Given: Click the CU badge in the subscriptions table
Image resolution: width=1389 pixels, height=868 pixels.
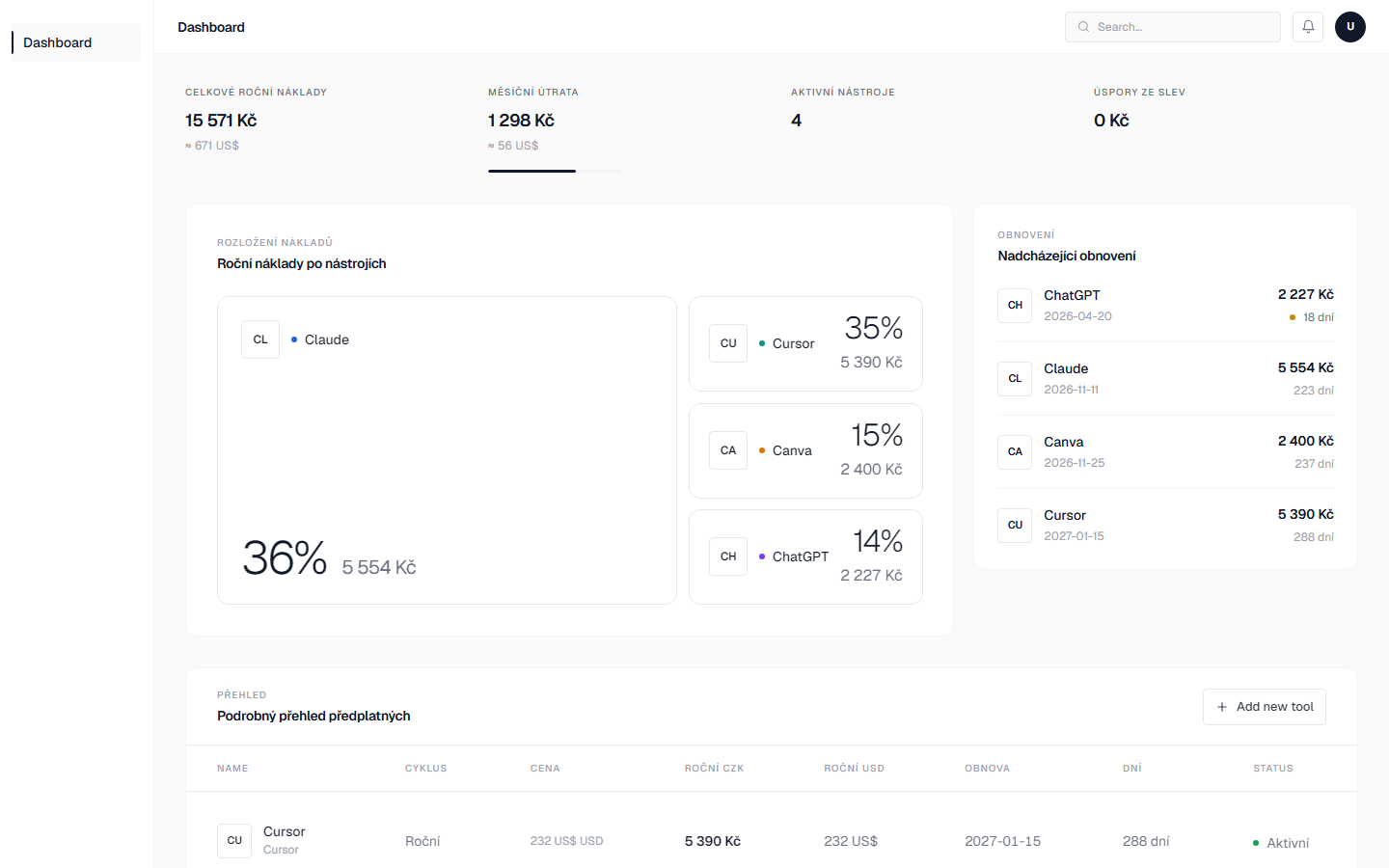Looking at the screenshot, I should click(x=234, y=841).
